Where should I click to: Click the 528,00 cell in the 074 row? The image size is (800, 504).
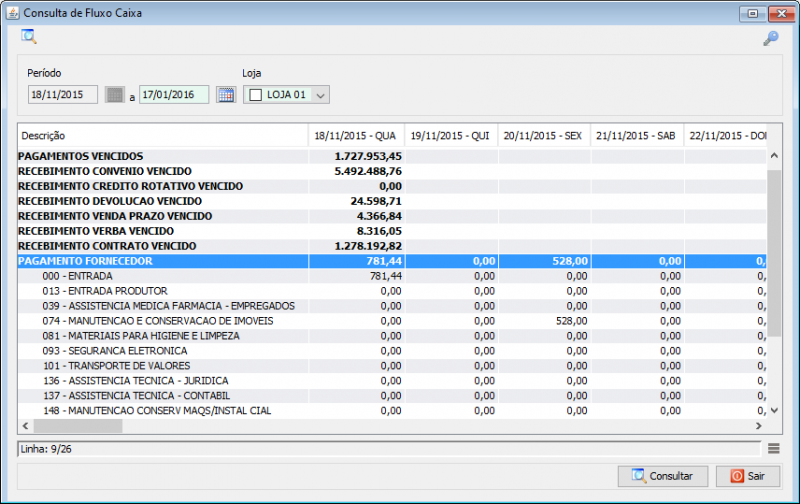(544, 321)
